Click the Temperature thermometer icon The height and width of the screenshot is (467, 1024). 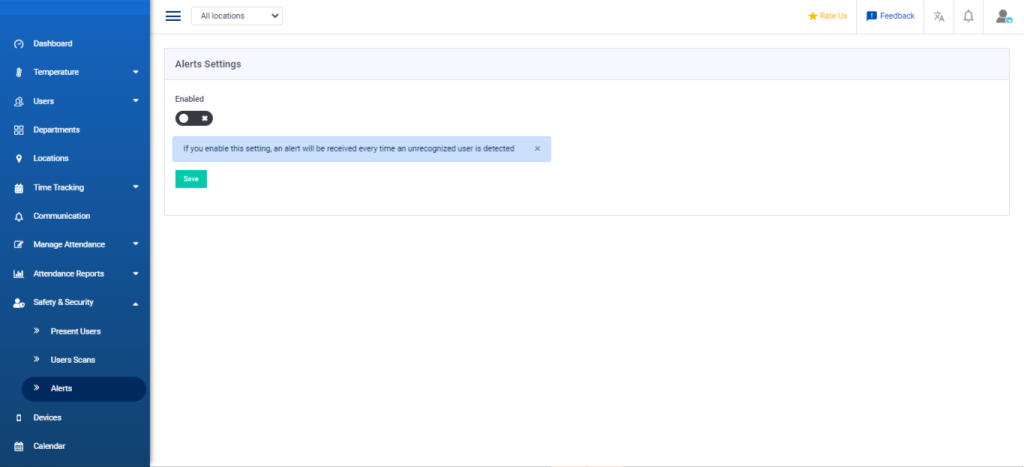19,72
